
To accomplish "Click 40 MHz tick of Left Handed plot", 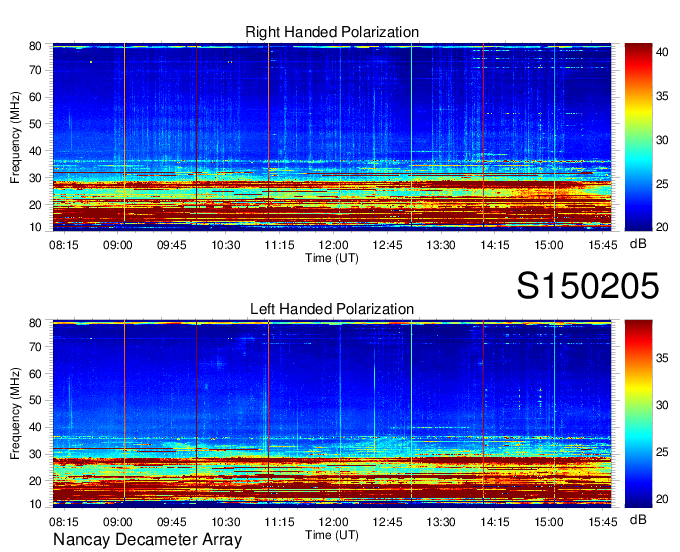I will 35,428.
